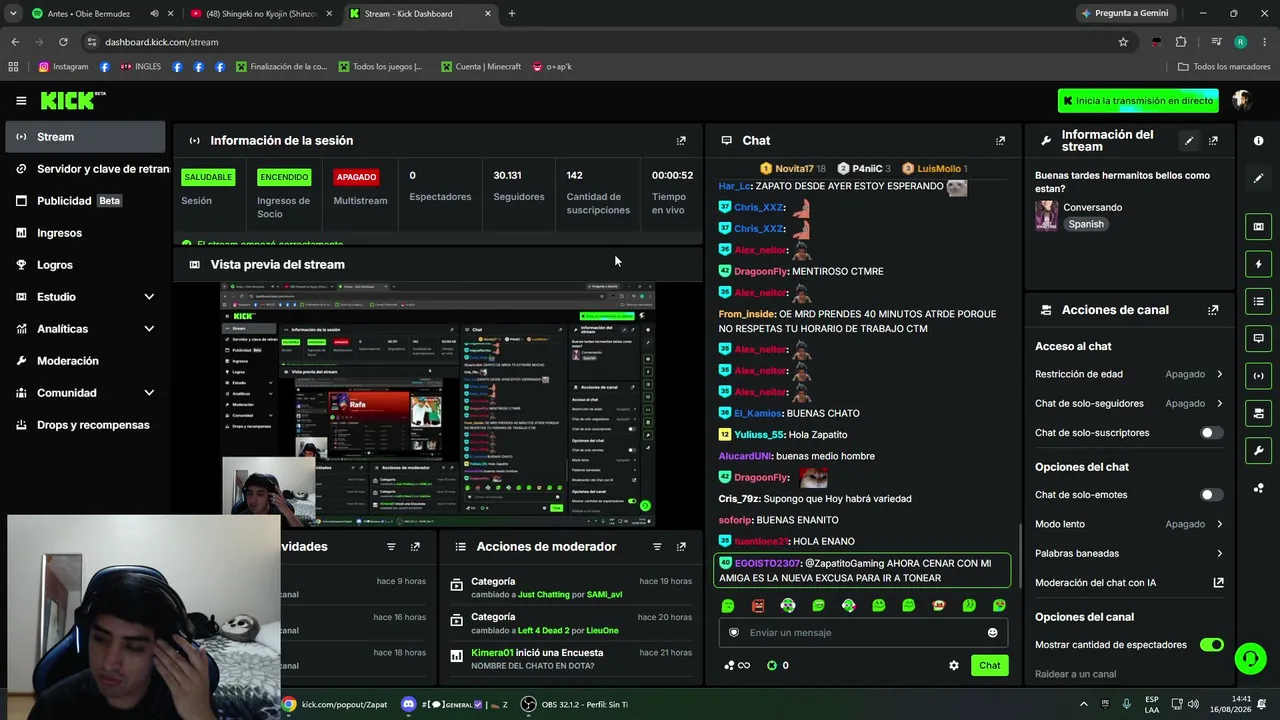
Task: Toggle the broadcast signal widget icon in right strip
Action: pos(1258,376)
